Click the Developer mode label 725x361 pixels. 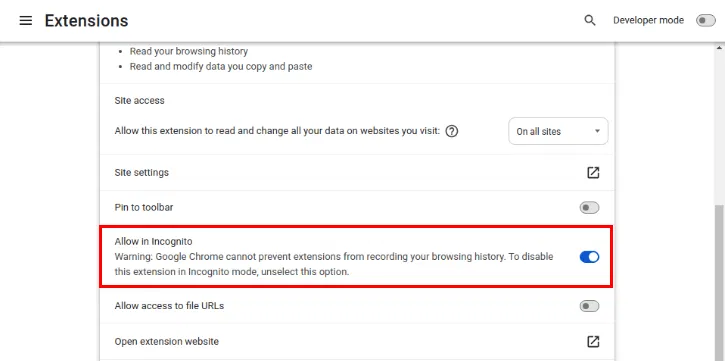648,20
